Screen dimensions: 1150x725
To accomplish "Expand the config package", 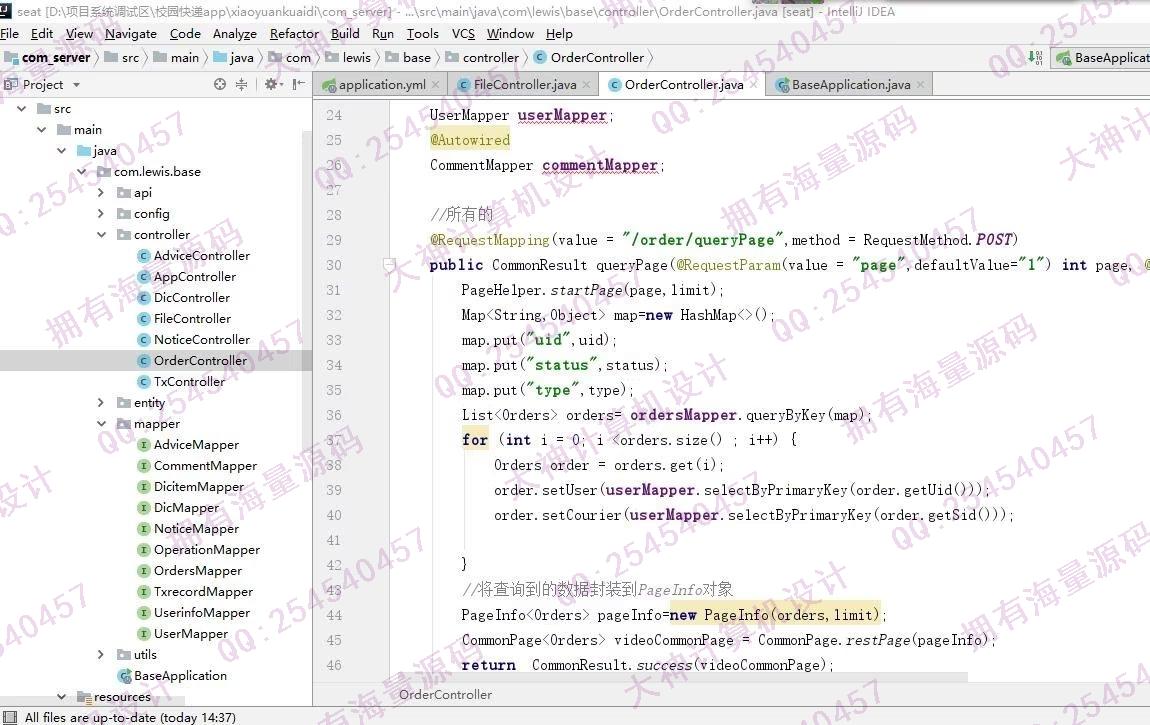I will pos(101,214).
